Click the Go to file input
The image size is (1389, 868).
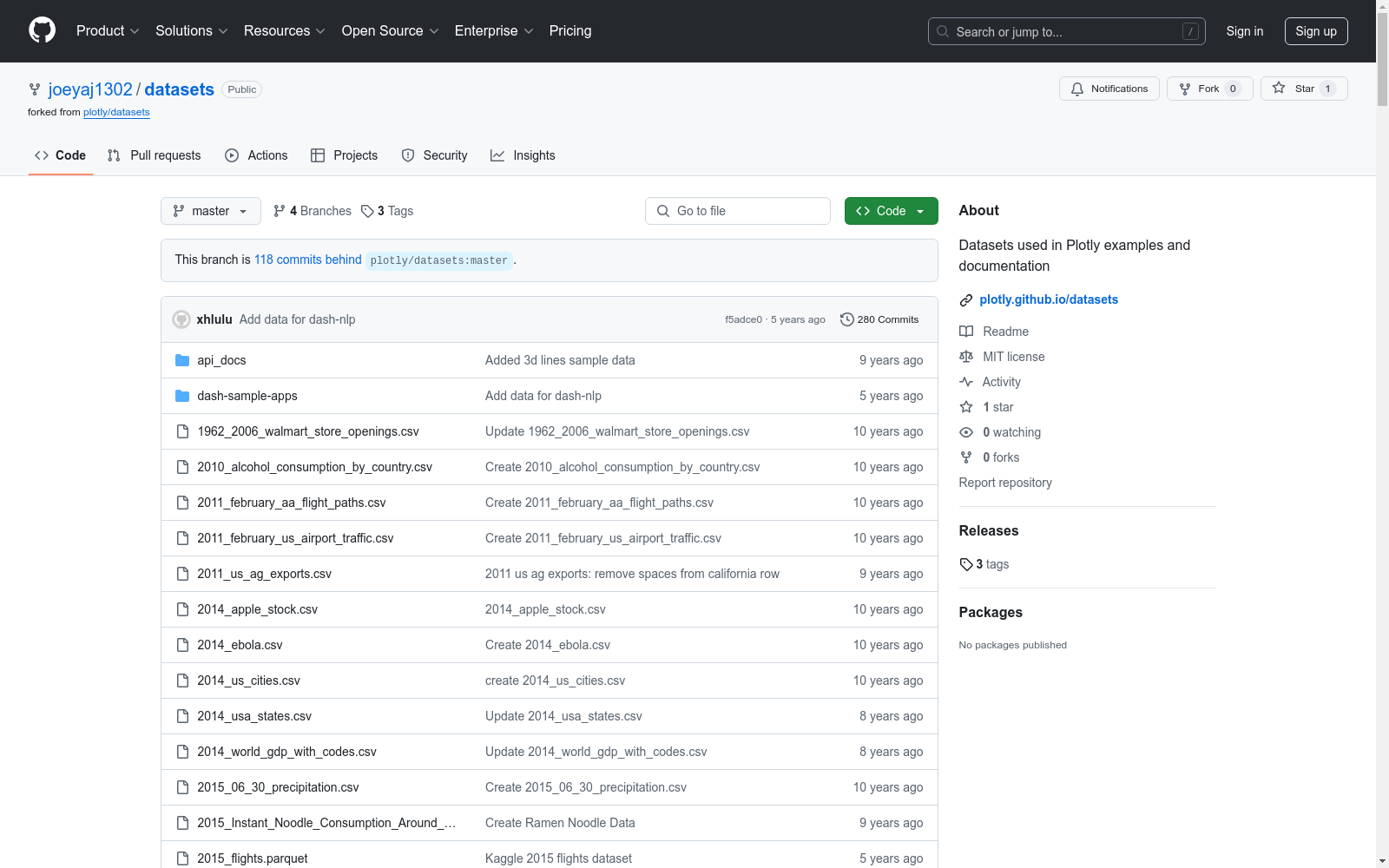click(738, 211)
